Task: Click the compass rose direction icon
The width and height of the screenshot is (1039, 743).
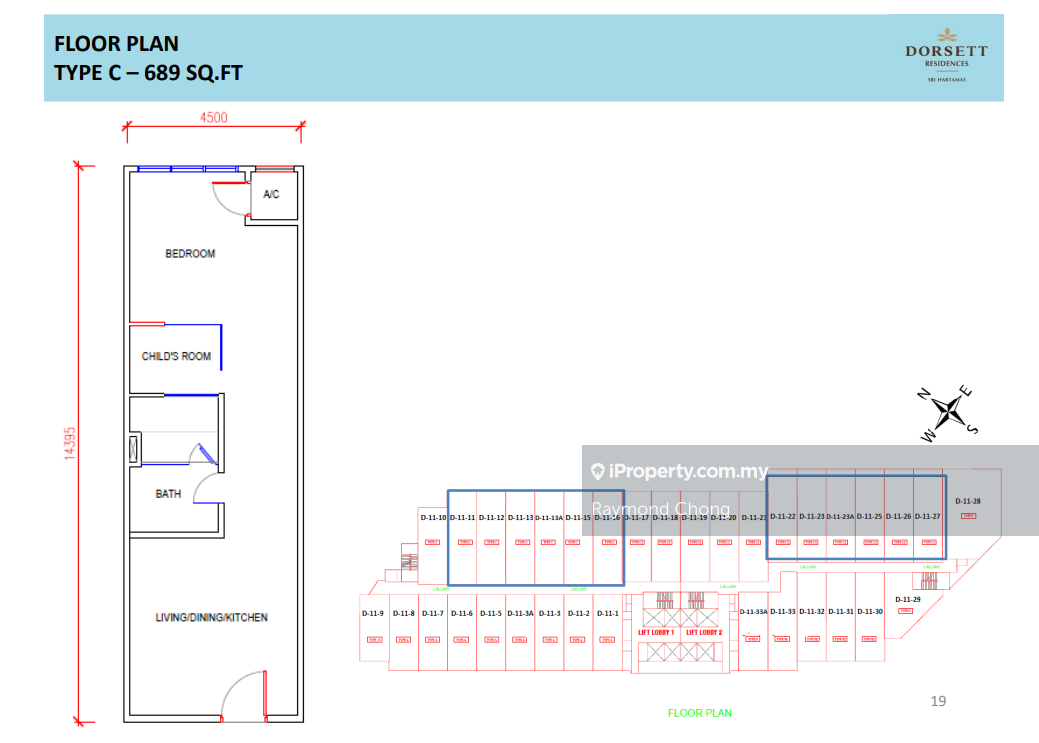Action: coord(949,410)
